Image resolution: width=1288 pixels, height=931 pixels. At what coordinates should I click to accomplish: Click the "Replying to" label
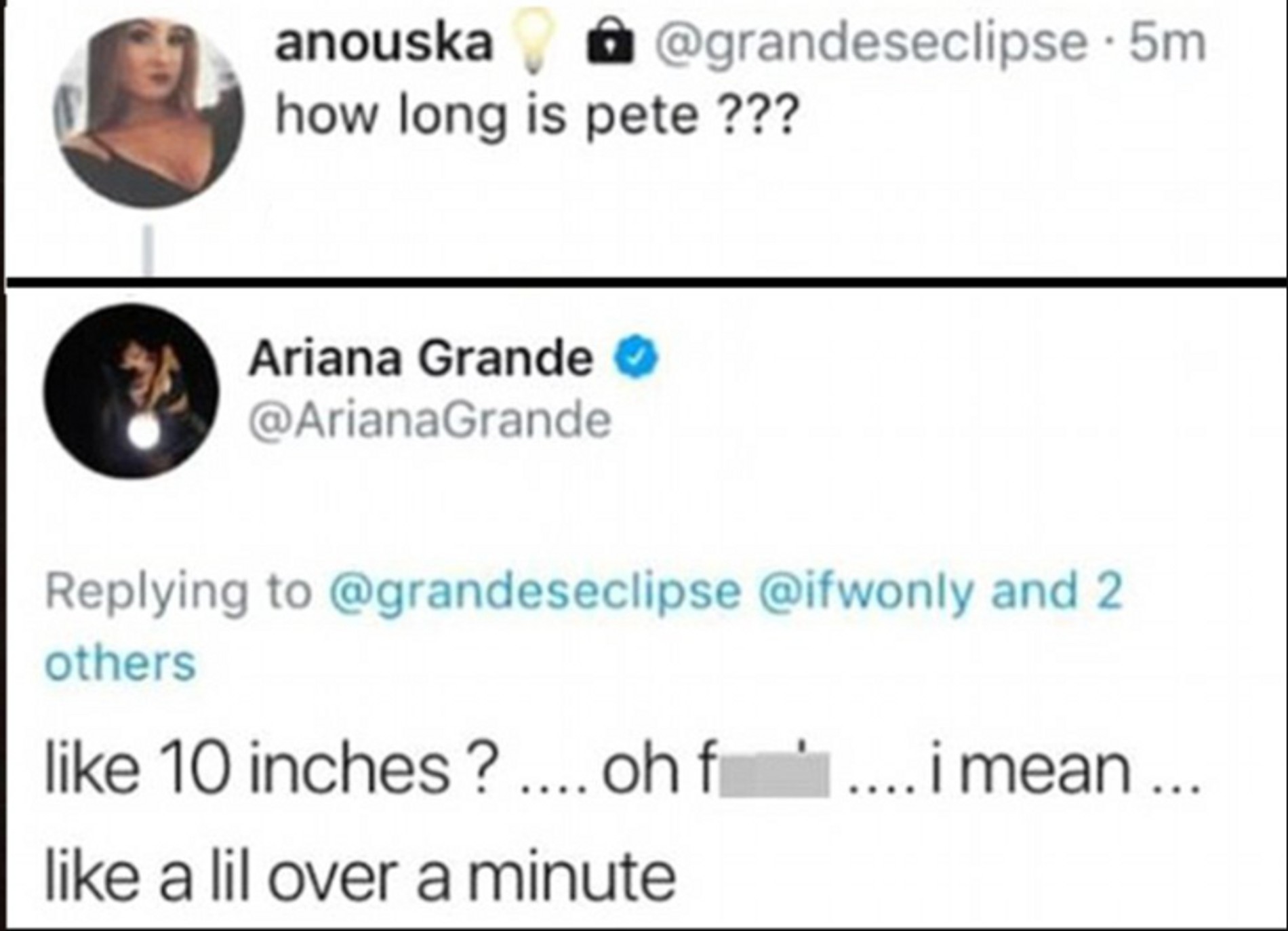[x=178, y=591]
